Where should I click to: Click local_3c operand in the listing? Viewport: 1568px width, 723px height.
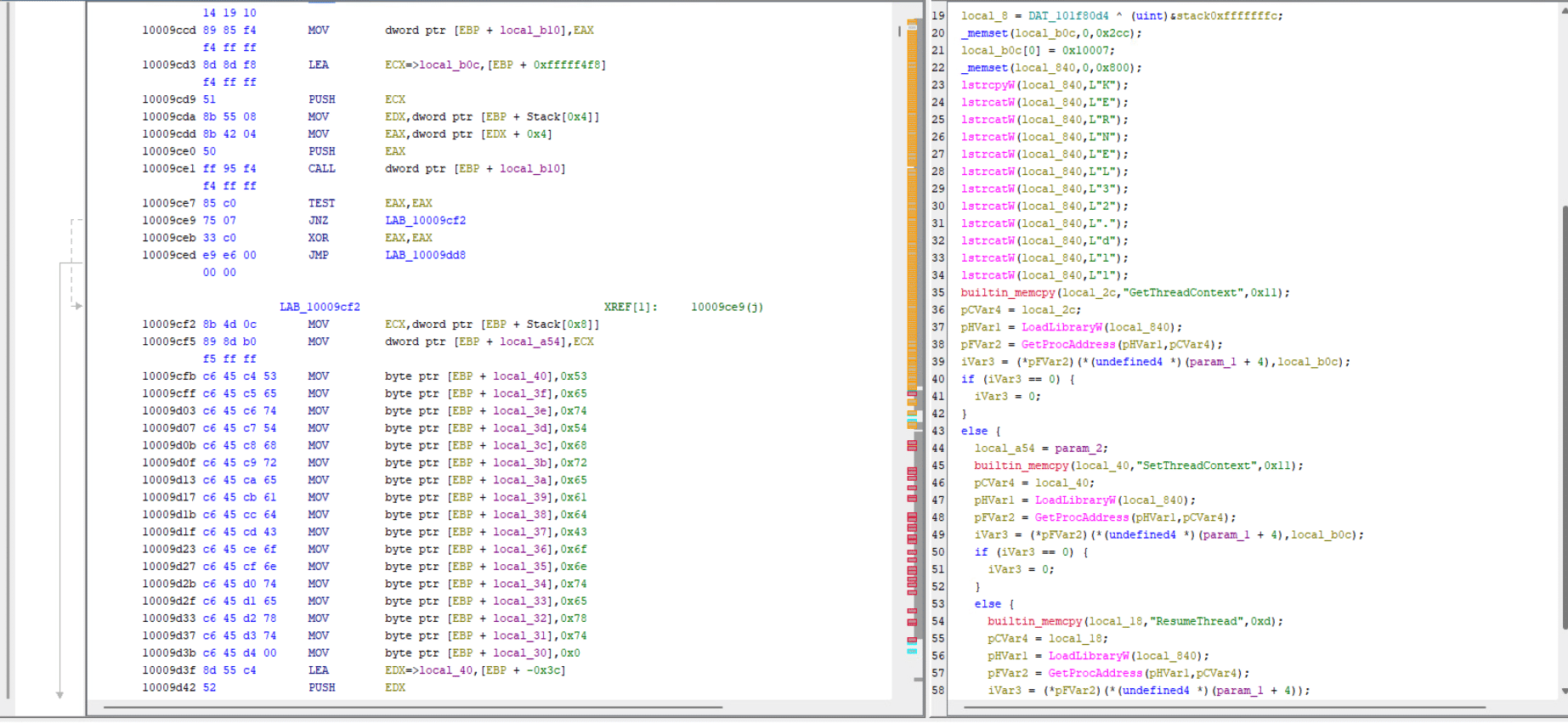(x=520, y=445)
